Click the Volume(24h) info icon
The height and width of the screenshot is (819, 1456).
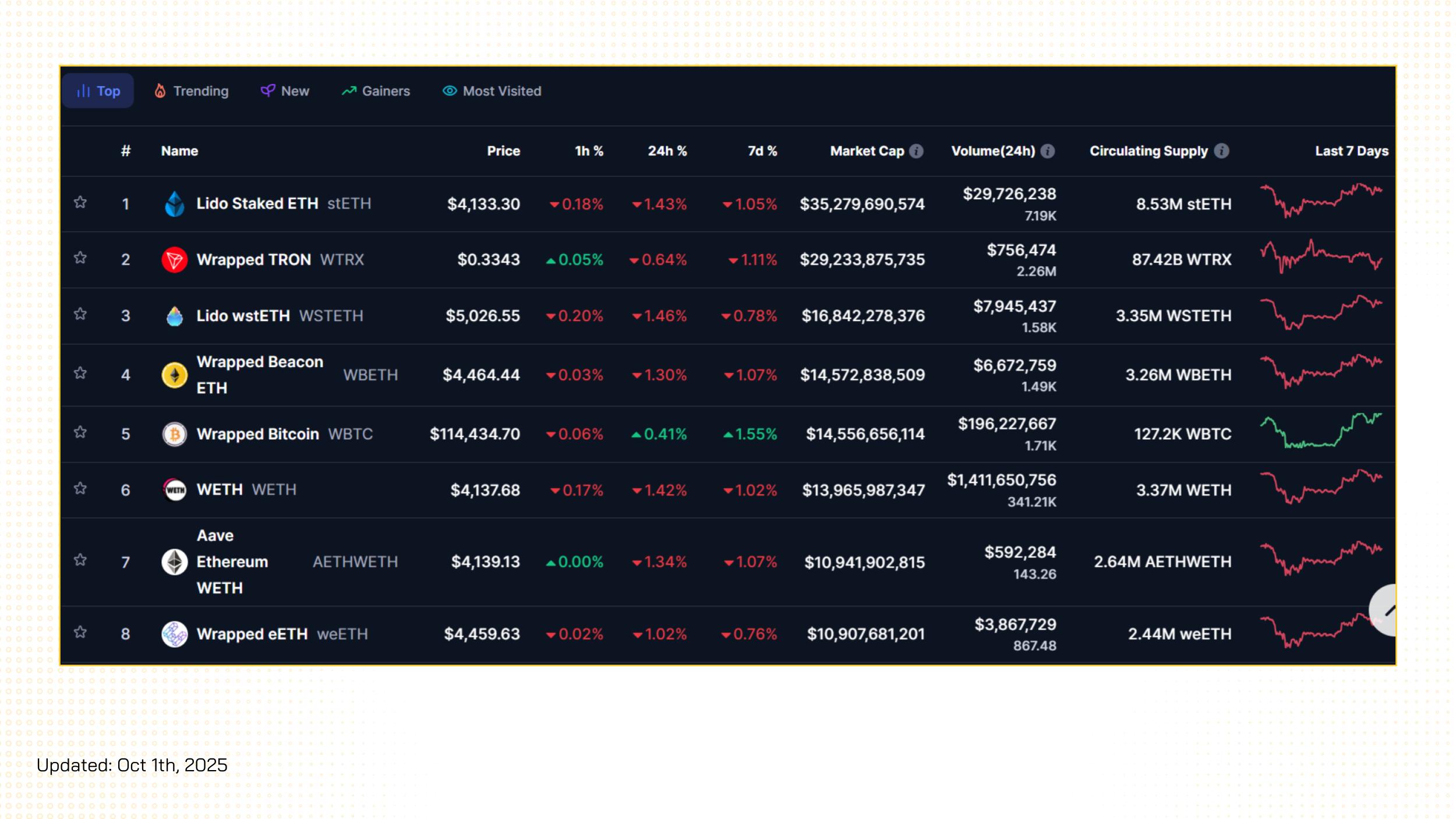tap(1047, 151)
